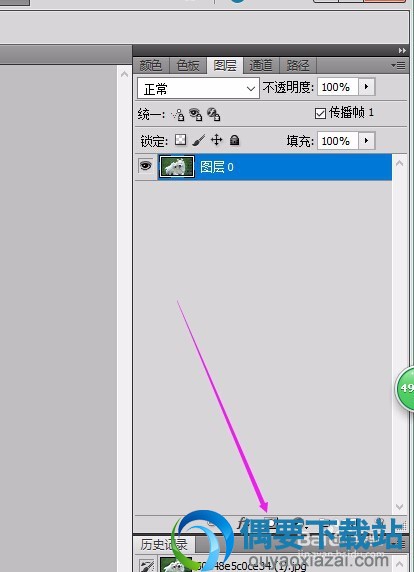This screenshot has width=414, height=572.
Task: Hide 图层 0 with eye icon
Action: point(146,166)
